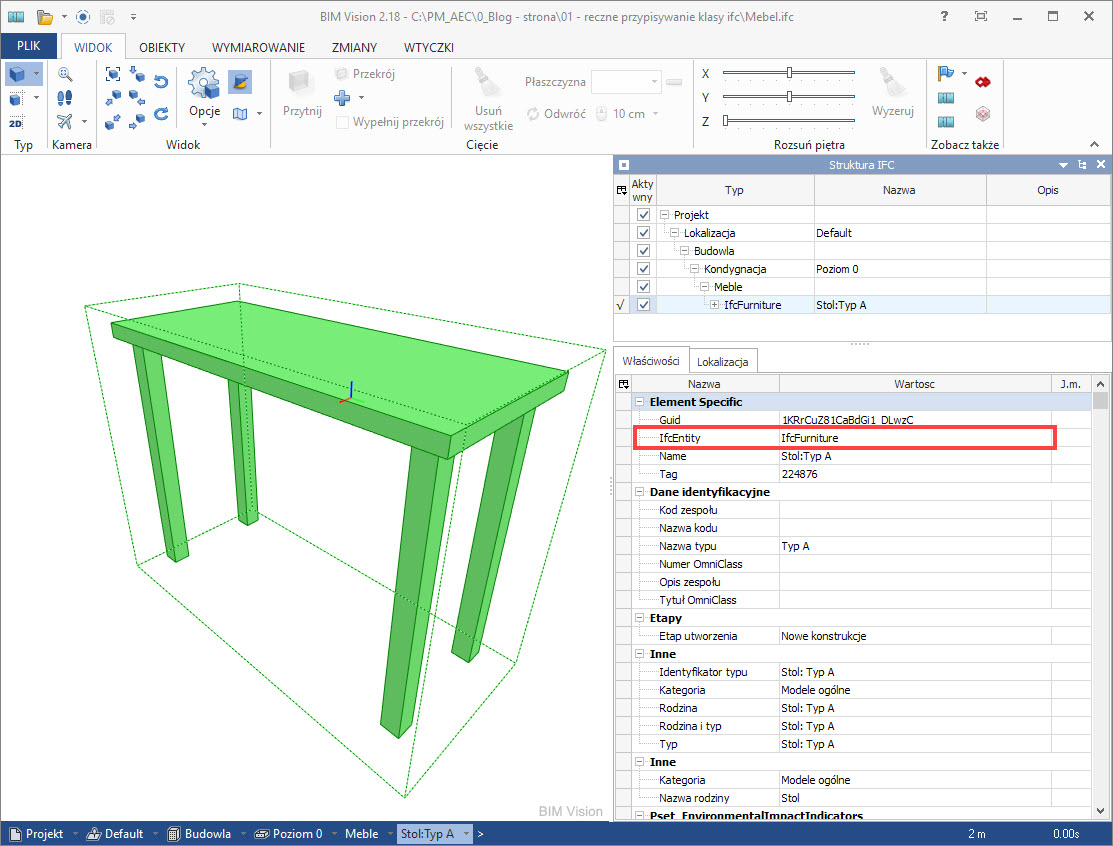Uncheck the Kondygnacja active checkbox

[644, 269]
